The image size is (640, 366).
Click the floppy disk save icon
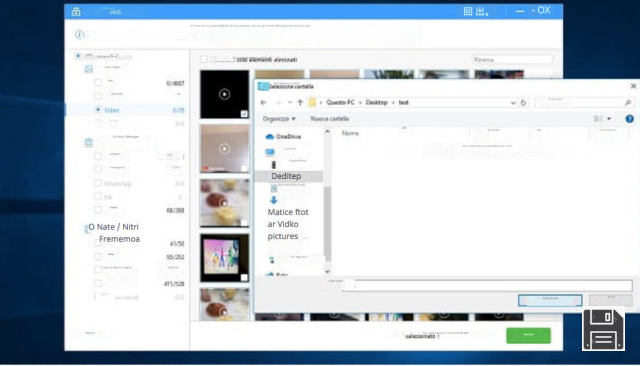pyautogui.click(x=603, y=330)
